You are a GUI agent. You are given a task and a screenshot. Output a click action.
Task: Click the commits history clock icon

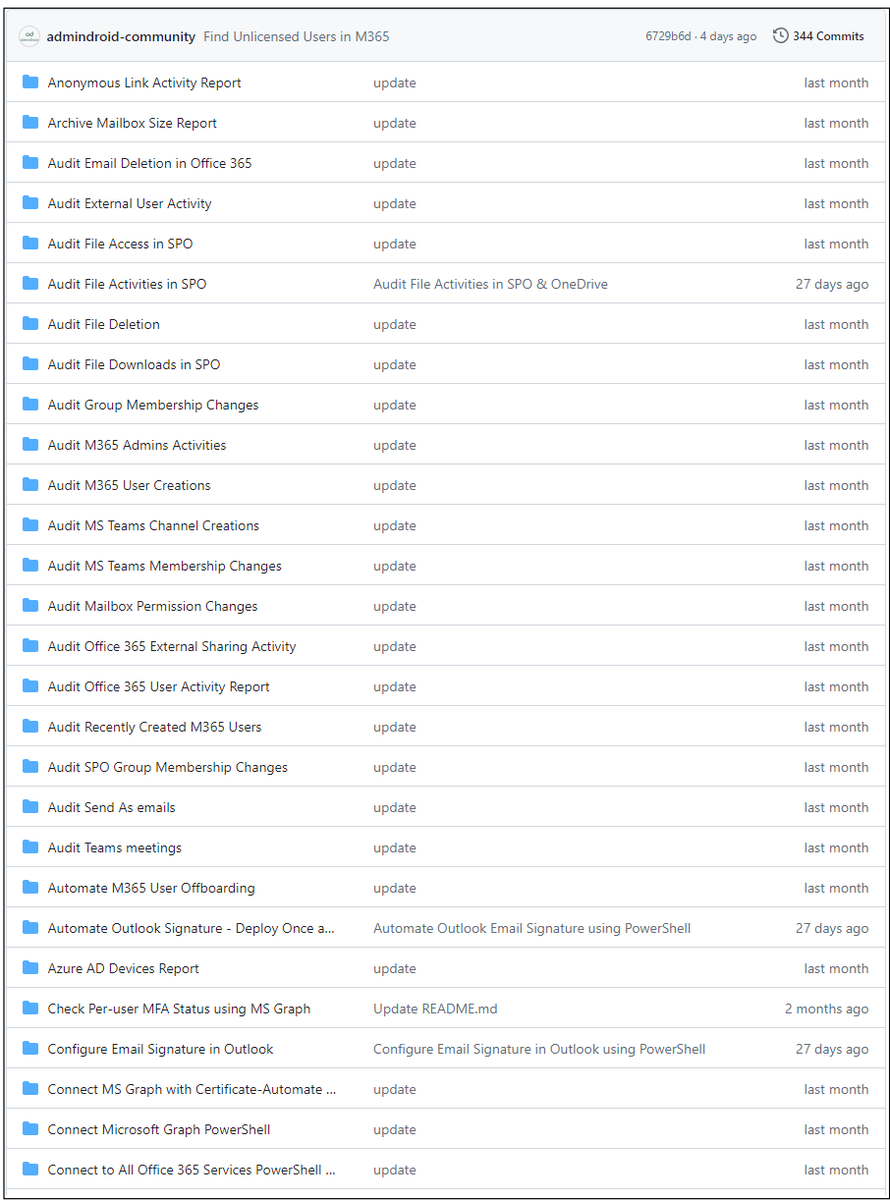[x=781, y=36]
